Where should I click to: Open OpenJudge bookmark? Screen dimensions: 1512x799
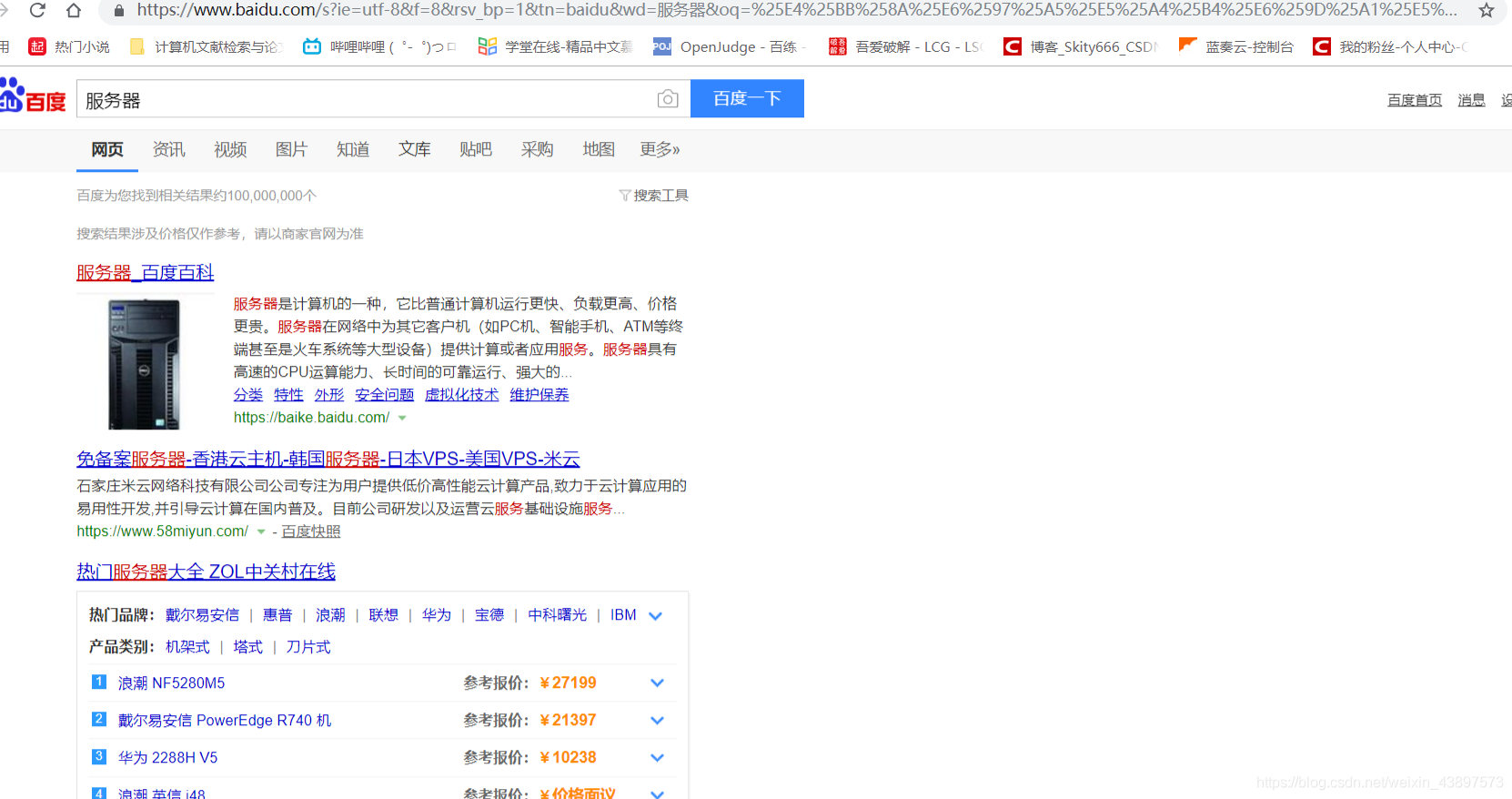pos(731,46)
